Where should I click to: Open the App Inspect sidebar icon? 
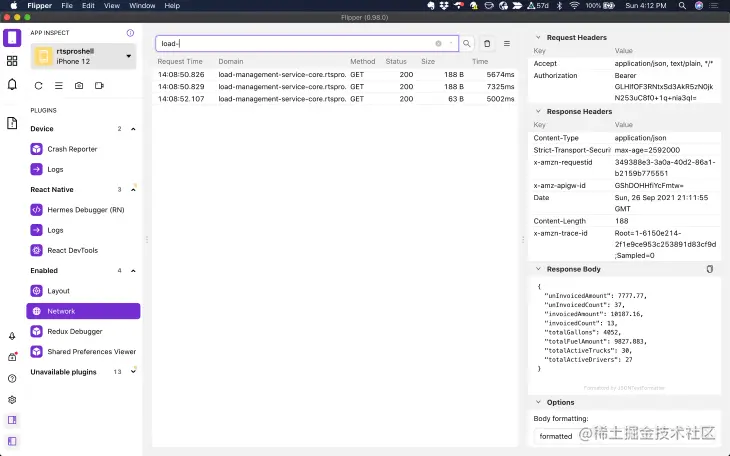click(12, 38)
